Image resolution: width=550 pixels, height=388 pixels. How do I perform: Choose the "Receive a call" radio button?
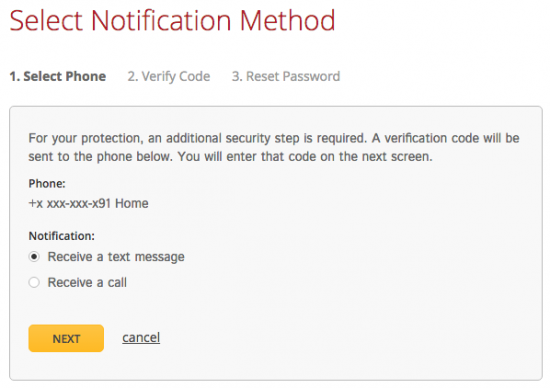click(34, 282)
